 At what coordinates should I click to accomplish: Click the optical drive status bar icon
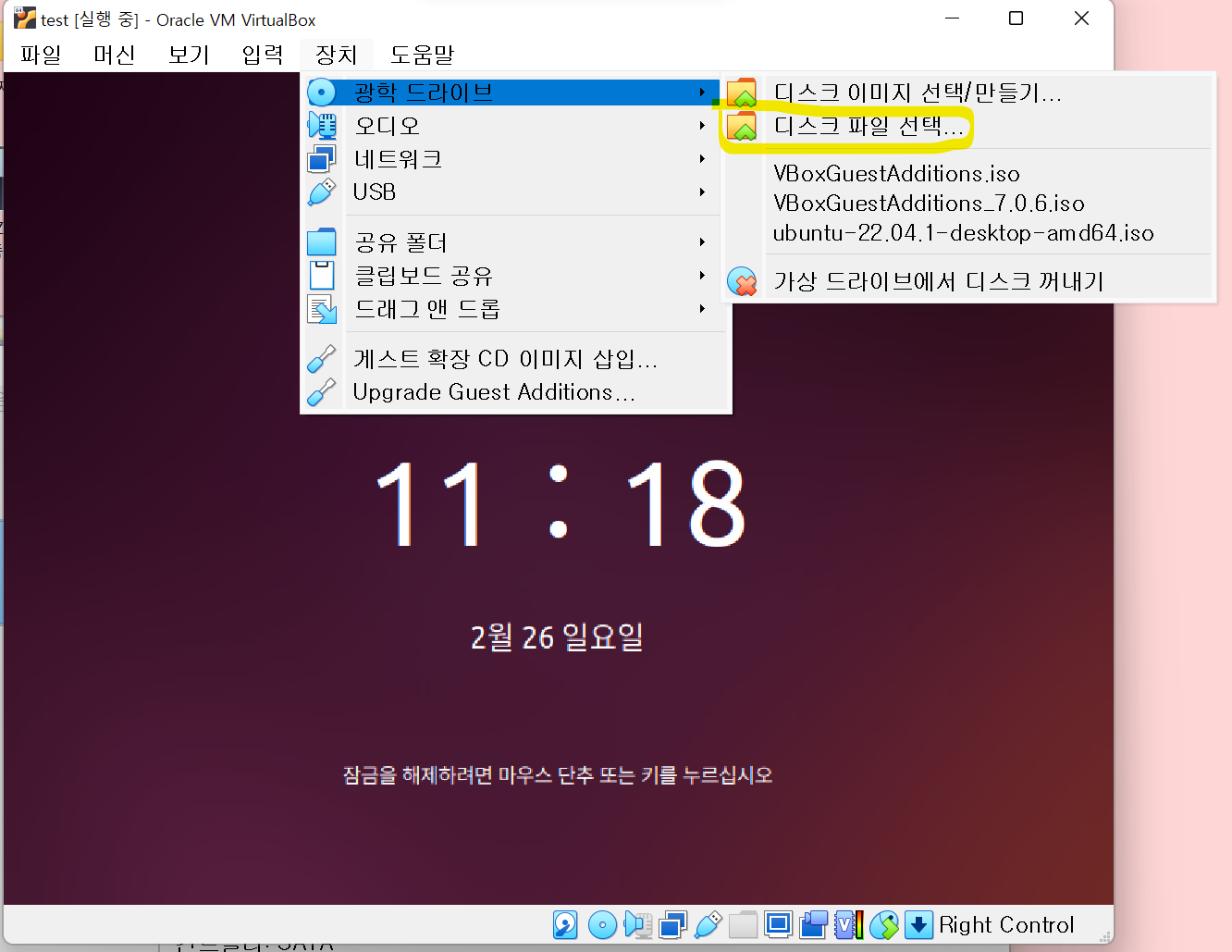click(x=602, y=925)
